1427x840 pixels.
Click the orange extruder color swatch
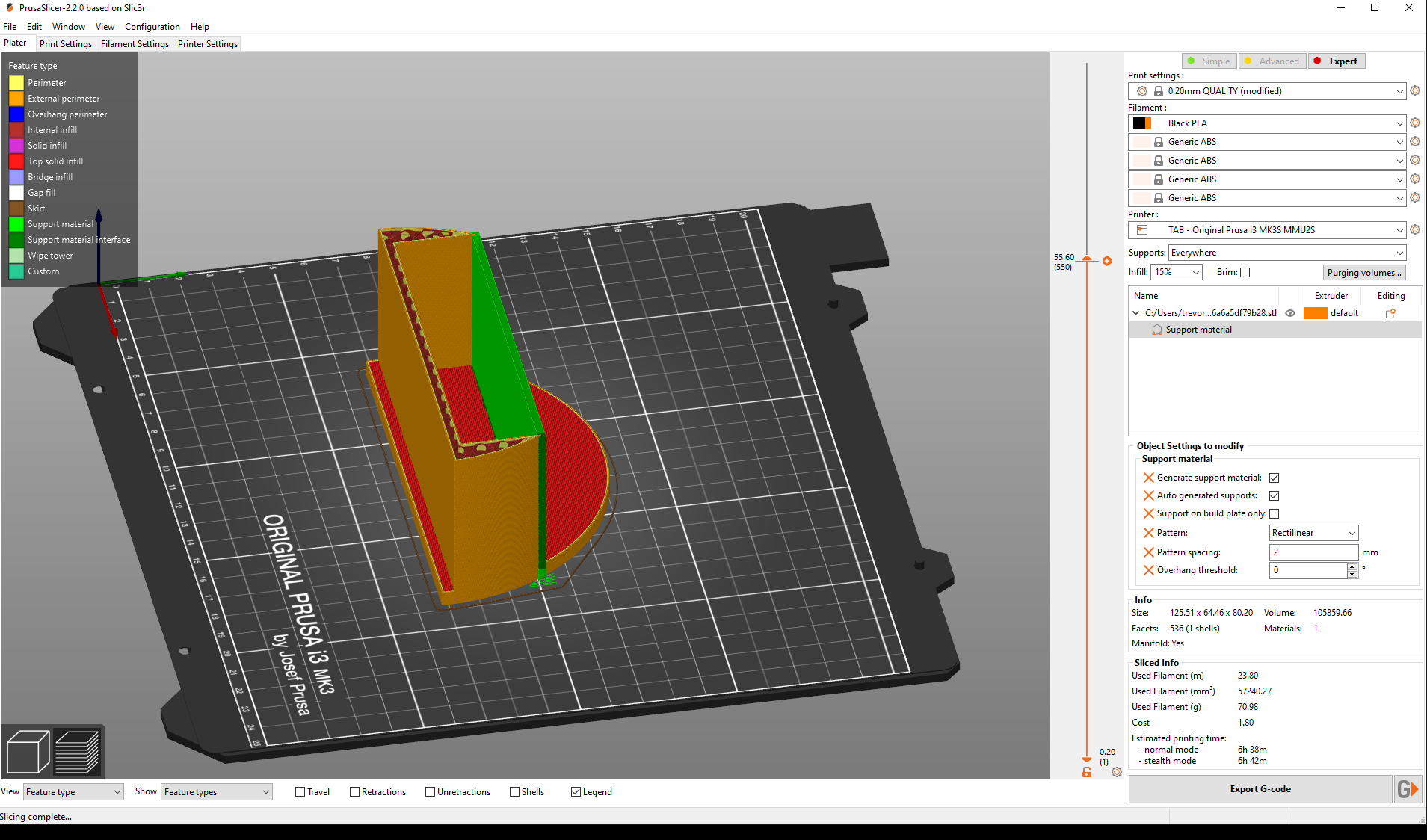pos(1315,313)
